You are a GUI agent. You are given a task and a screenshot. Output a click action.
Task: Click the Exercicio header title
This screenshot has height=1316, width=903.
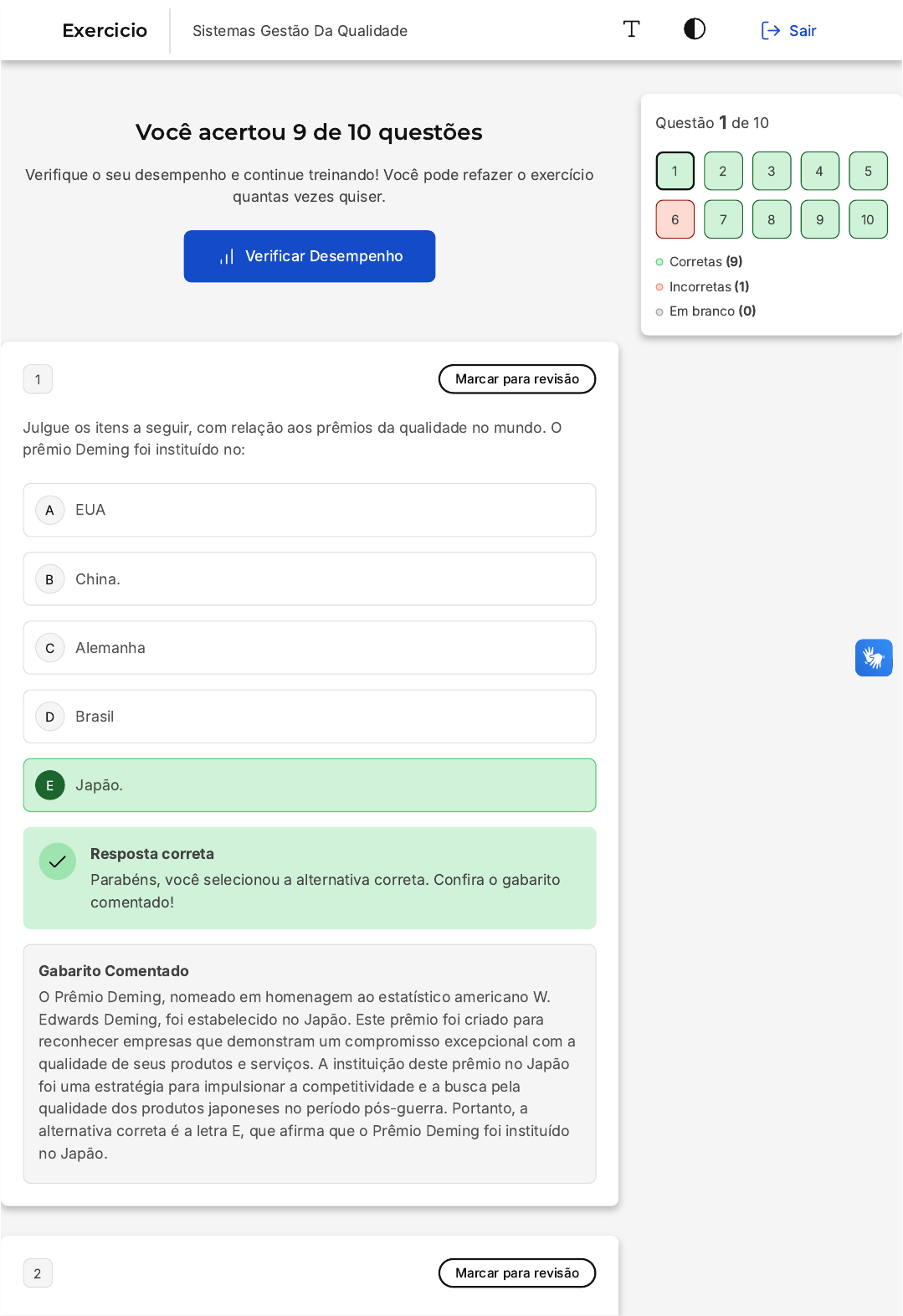tap(105, 31)
